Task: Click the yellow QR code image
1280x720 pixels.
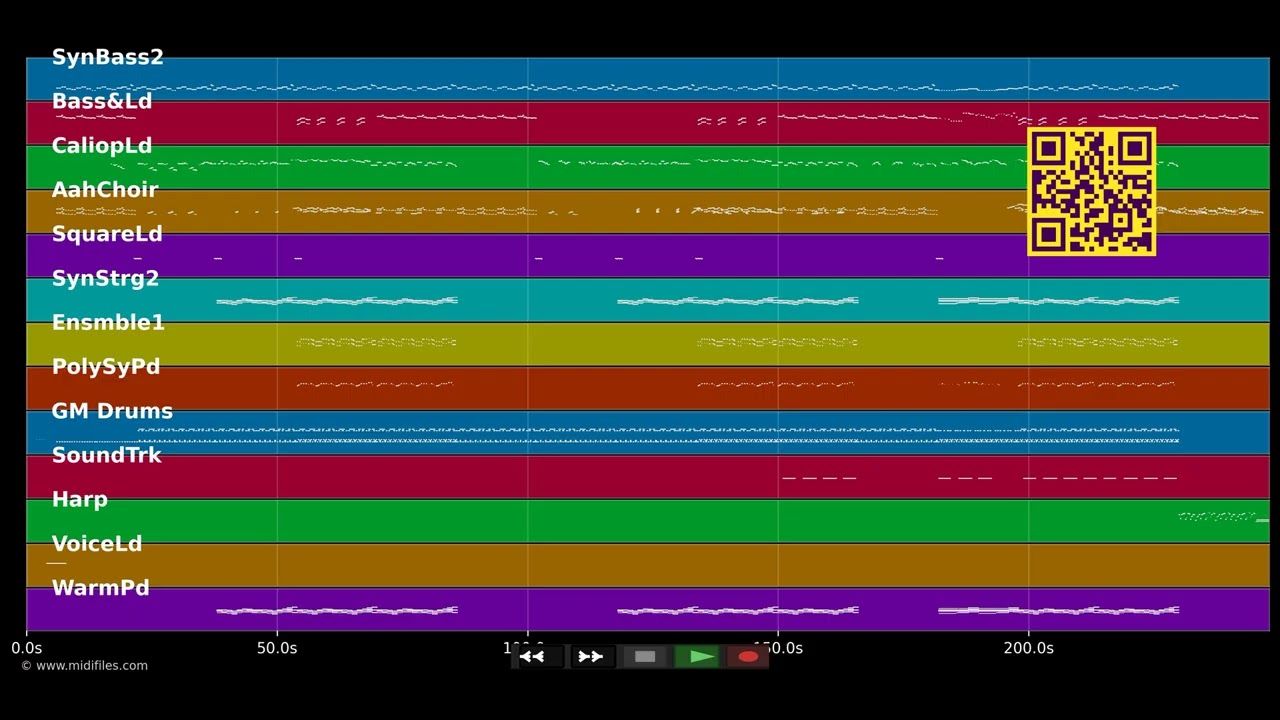Action: [1092, 191]
